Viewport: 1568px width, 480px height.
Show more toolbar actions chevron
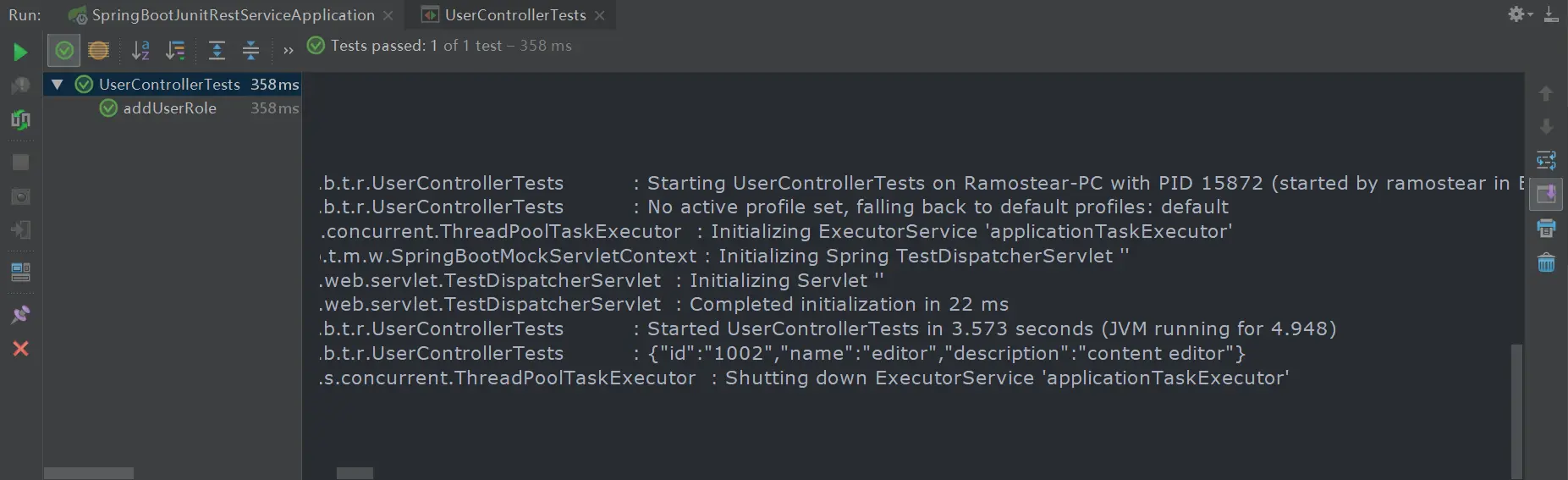tap(289, 51)
